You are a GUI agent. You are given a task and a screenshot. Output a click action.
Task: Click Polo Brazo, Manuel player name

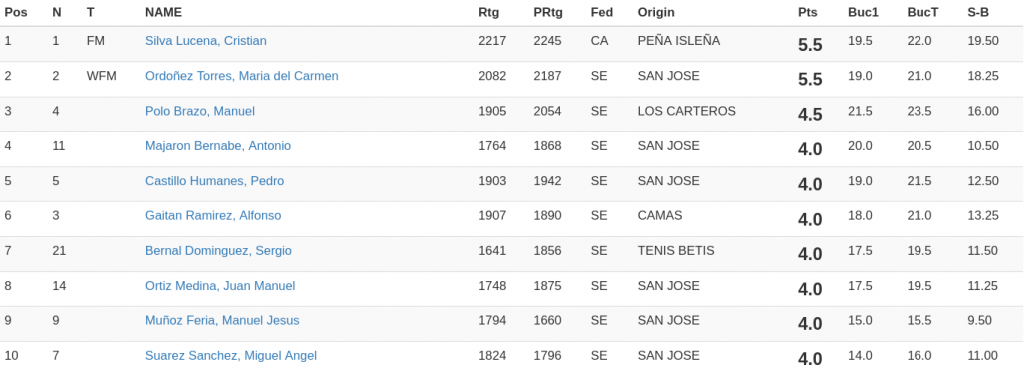pyautogui.click(x=200, y=112)
